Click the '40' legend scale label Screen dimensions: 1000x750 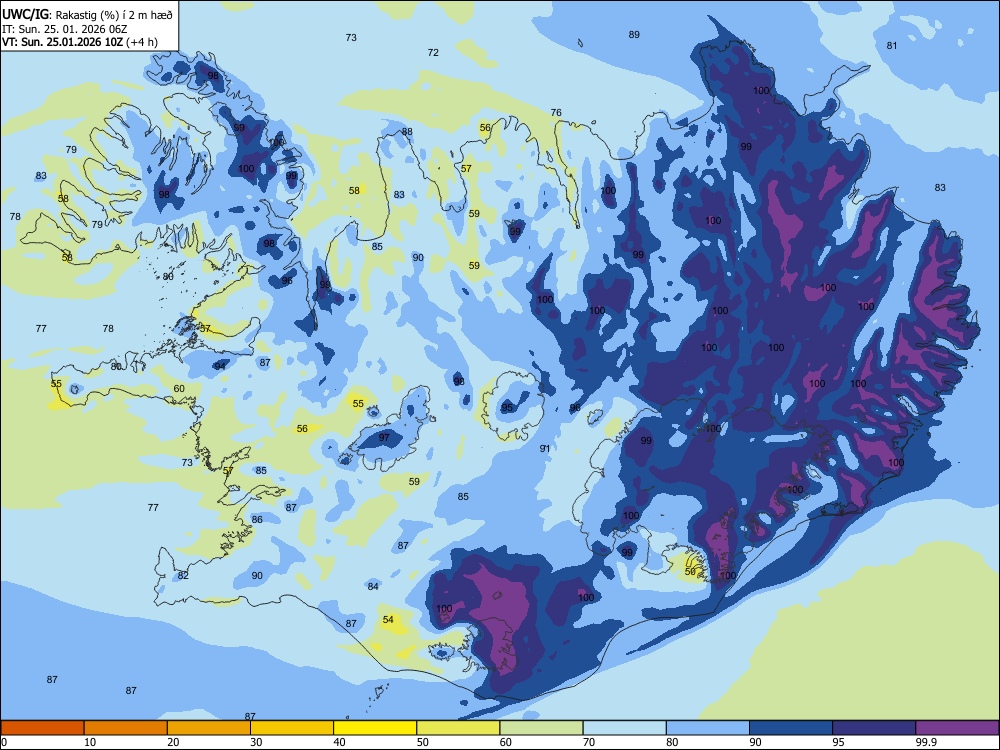click(x=339, y=742)
